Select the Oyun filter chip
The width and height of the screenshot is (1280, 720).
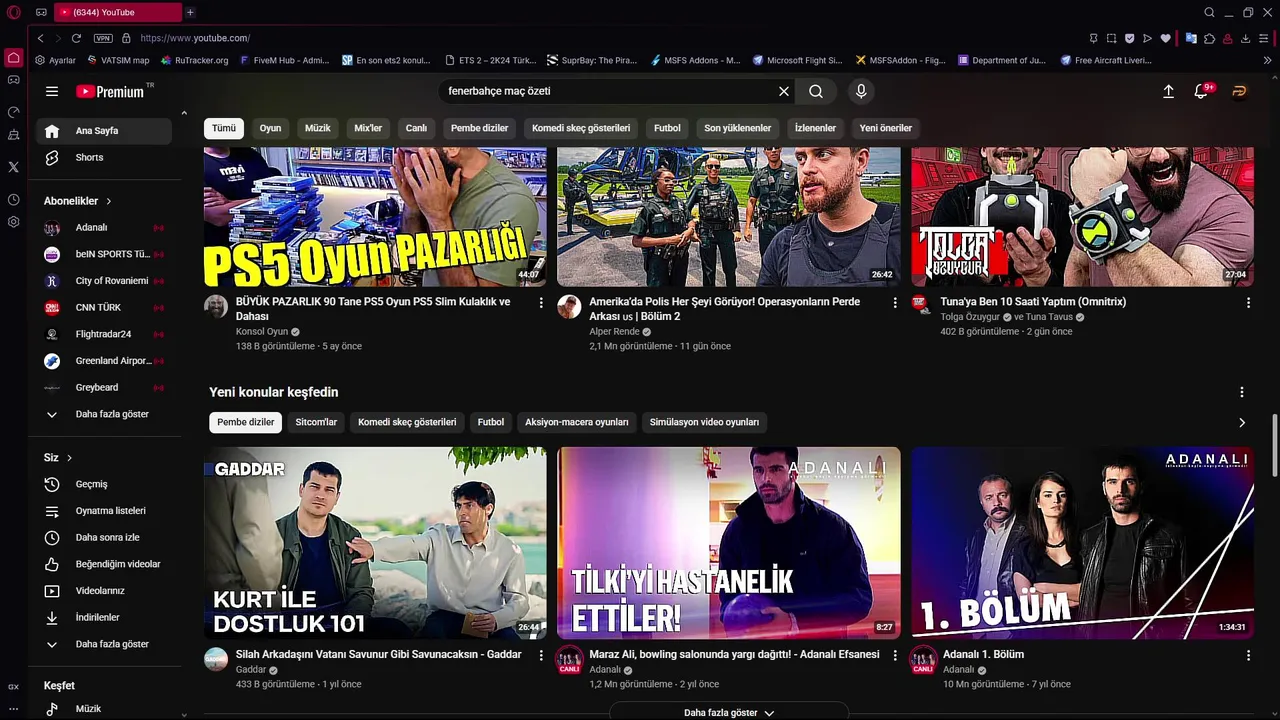point(271,128)
